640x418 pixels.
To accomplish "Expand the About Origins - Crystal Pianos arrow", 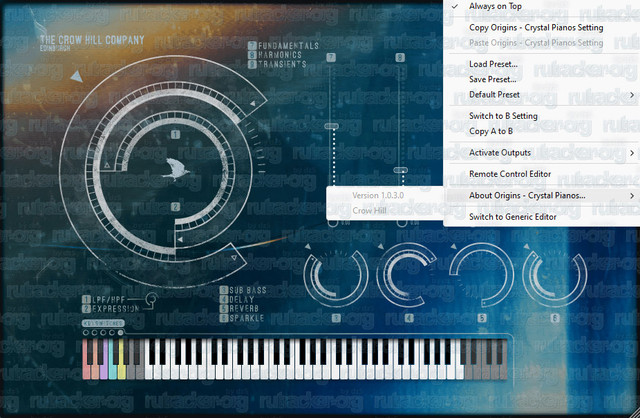I will pos(632,196).
